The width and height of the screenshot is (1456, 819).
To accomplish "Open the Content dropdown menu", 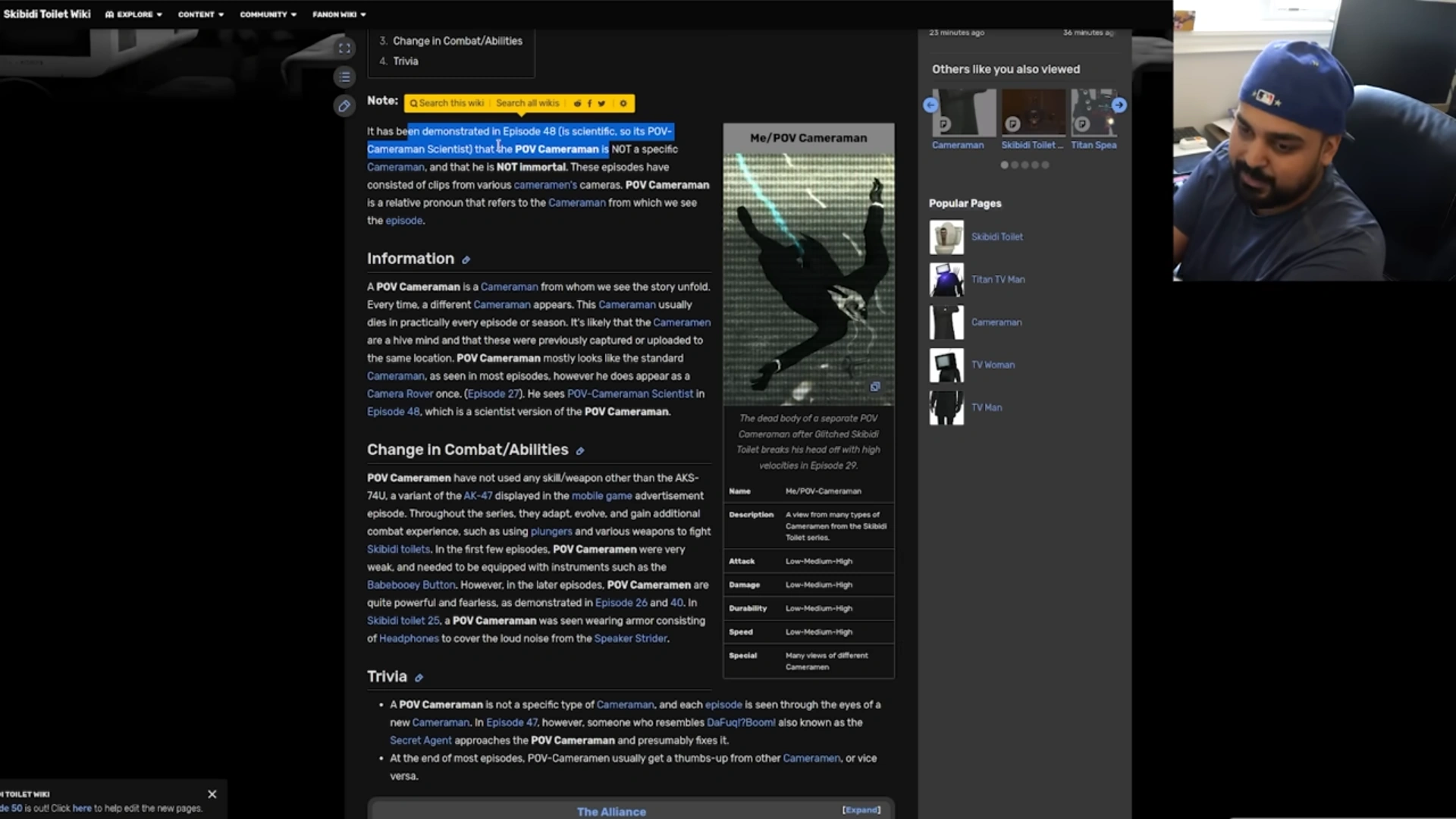I will click(201, 14).
